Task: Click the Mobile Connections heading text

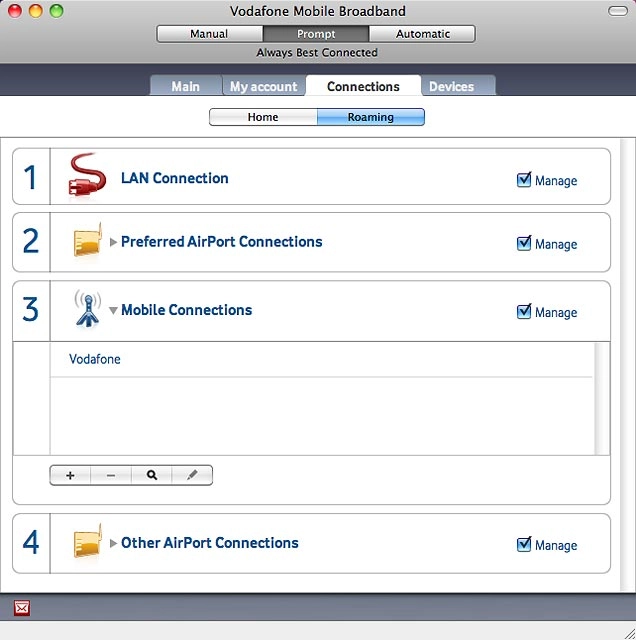Action: [187, 310]
